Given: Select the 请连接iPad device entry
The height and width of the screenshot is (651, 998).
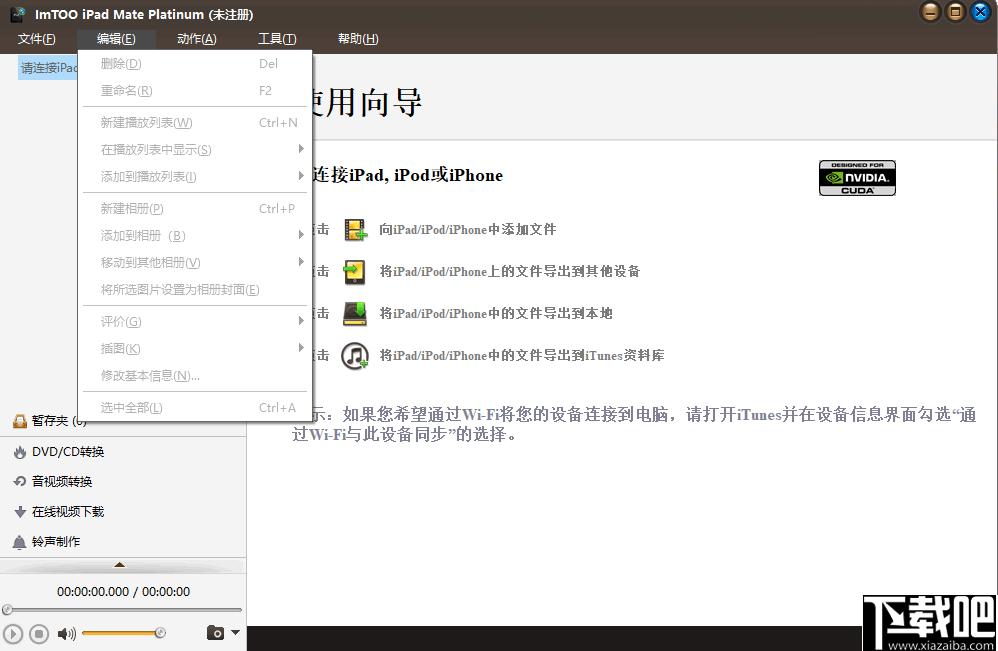Looking at the screenshot, I should (48, 67).
